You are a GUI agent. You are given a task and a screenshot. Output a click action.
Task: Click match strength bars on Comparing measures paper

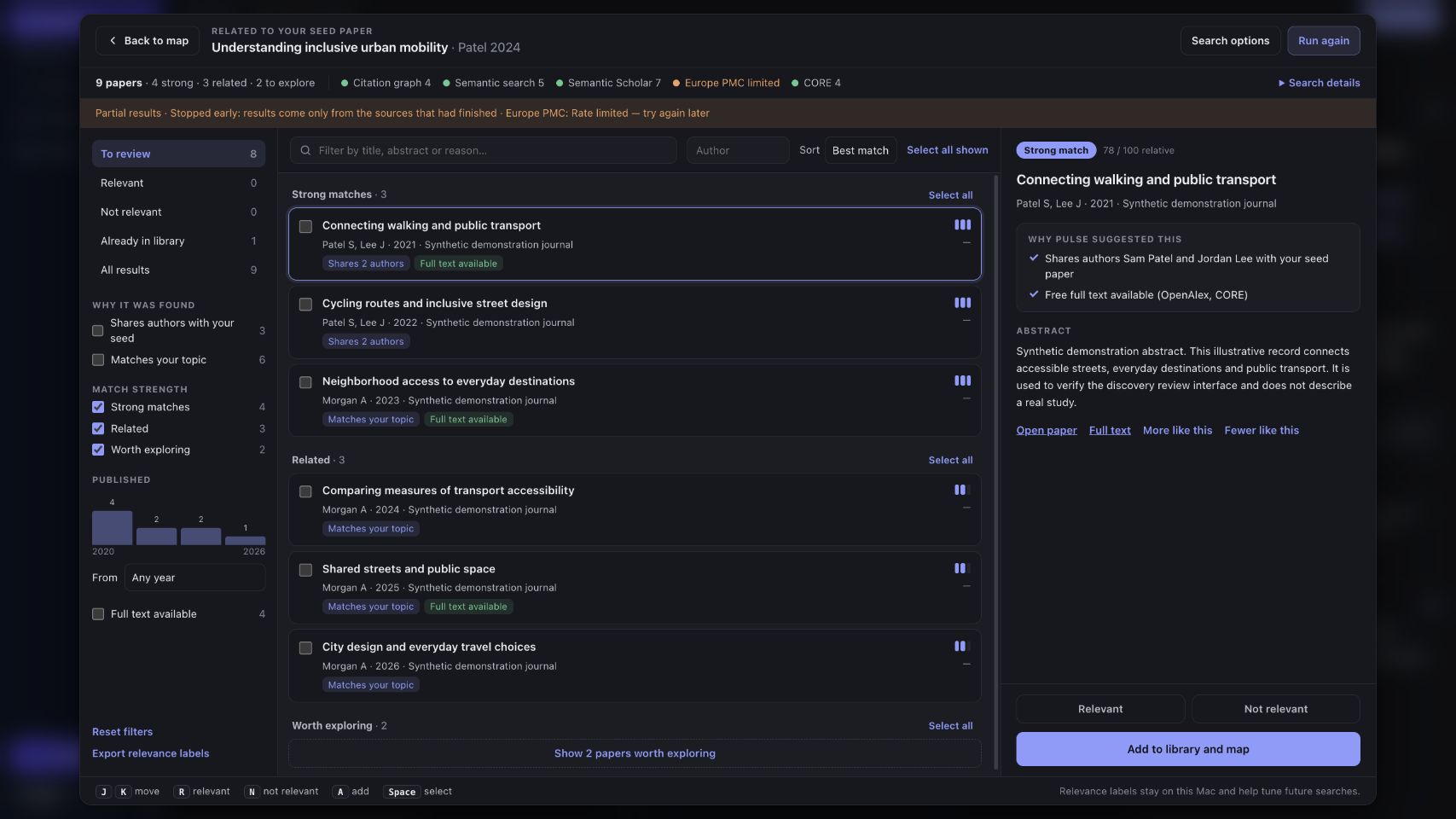962,491
